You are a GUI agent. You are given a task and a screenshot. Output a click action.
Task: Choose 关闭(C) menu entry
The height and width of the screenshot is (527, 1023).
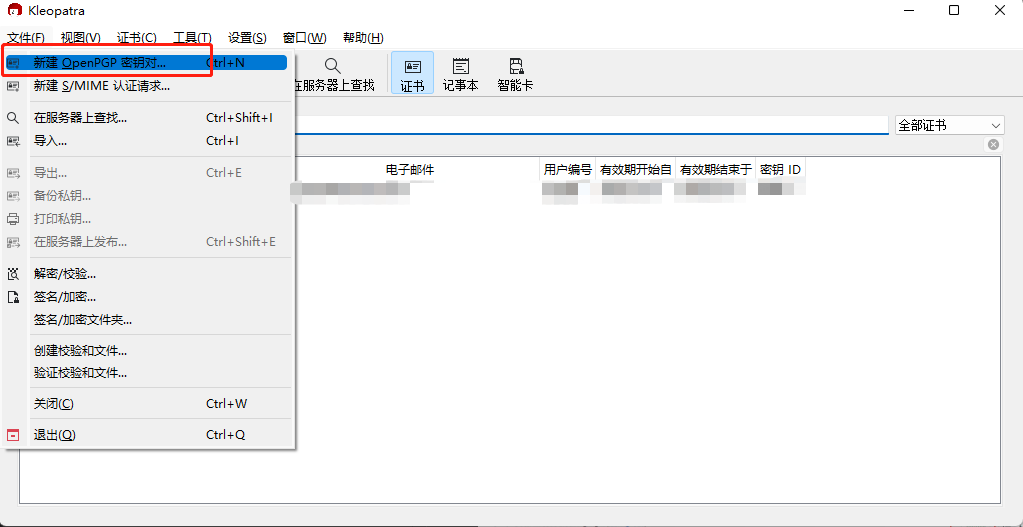(147, 404)
